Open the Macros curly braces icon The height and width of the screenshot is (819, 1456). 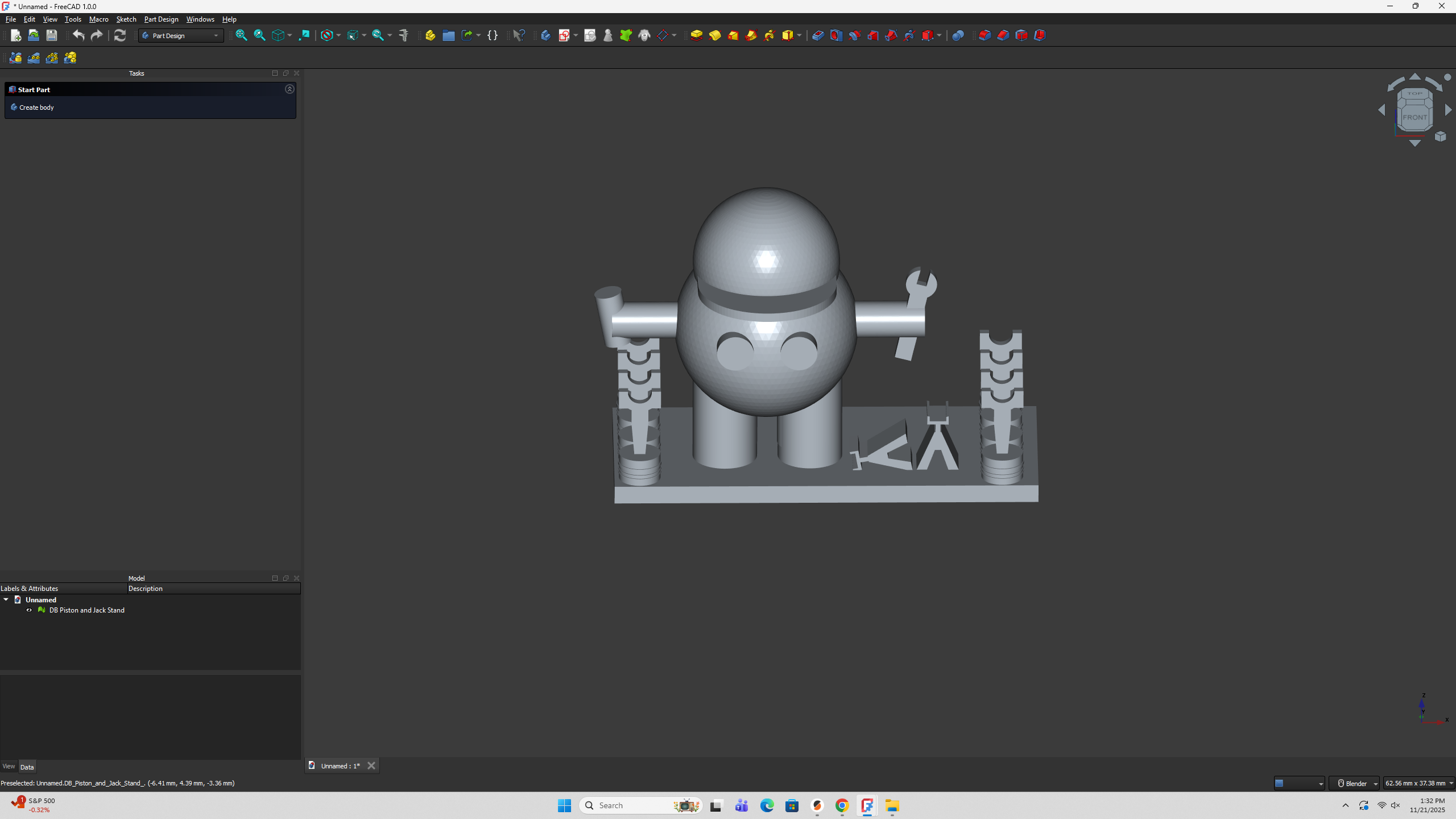pyautogui.click(x=493, y=35)
